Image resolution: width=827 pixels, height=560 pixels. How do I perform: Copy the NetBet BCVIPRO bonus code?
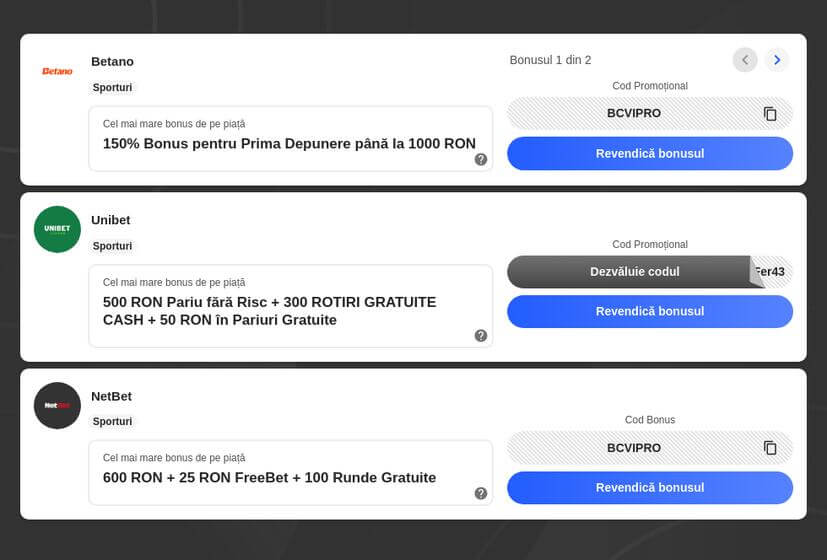[x=770, y=448]
